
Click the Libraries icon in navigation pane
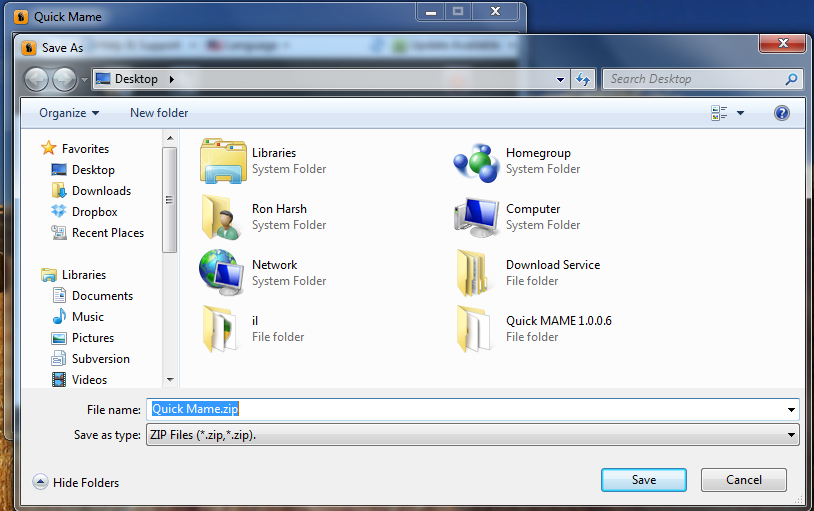[x=49, y=275]
